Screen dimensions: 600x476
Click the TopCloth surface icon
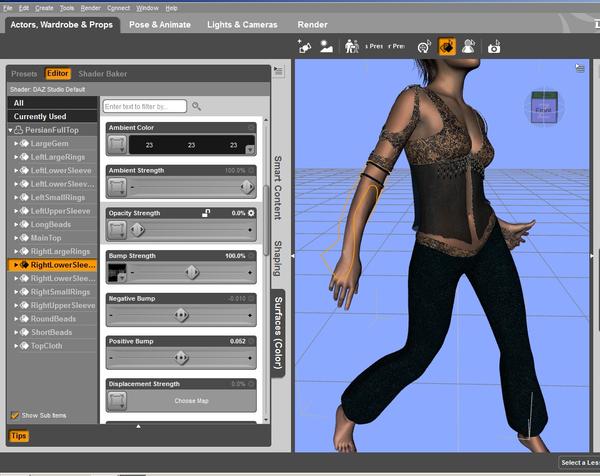(24, 346)
